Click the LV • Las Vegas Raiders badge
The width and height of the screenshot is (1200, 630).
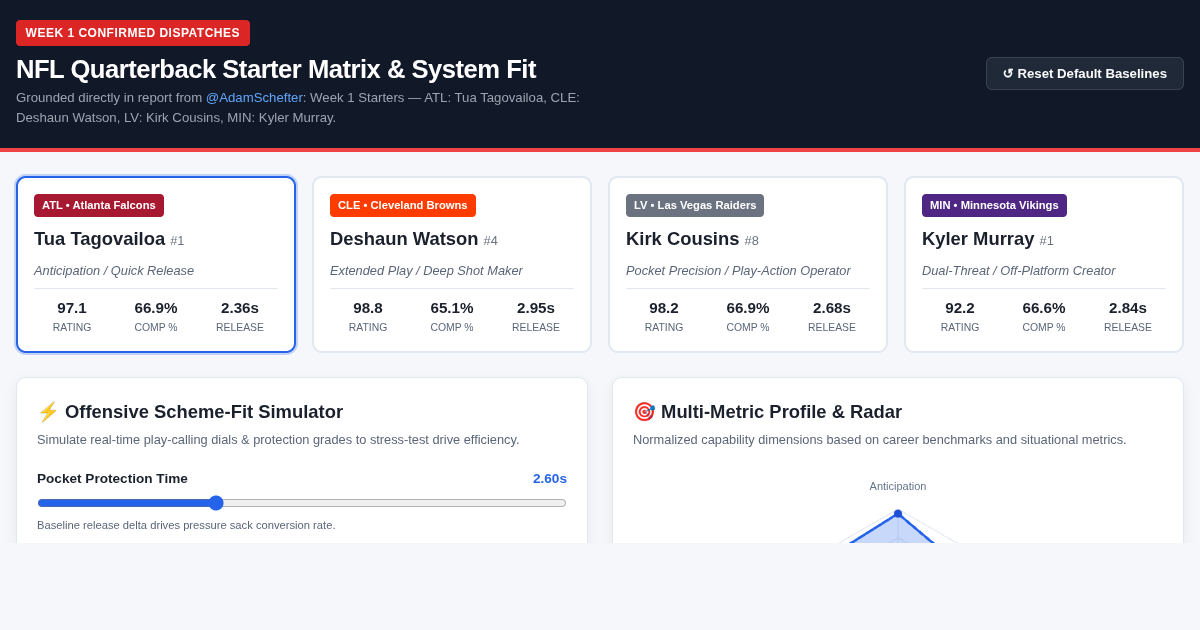pos(695,205)
